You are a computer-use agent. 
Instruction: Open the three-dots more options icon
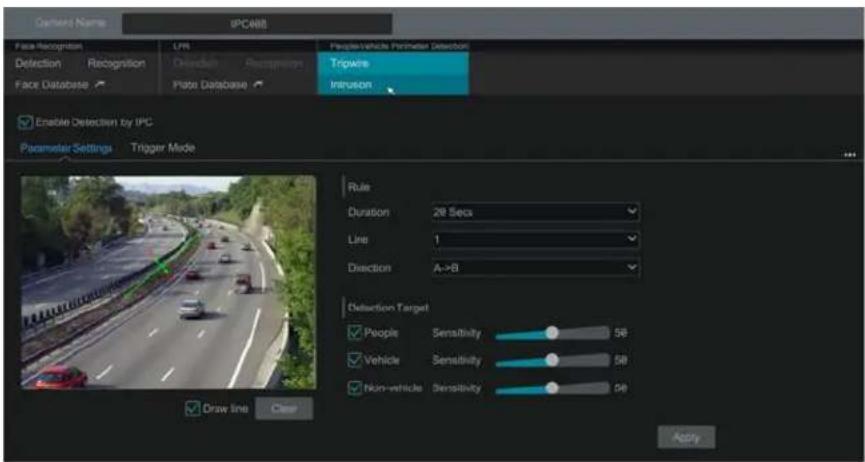850,155
